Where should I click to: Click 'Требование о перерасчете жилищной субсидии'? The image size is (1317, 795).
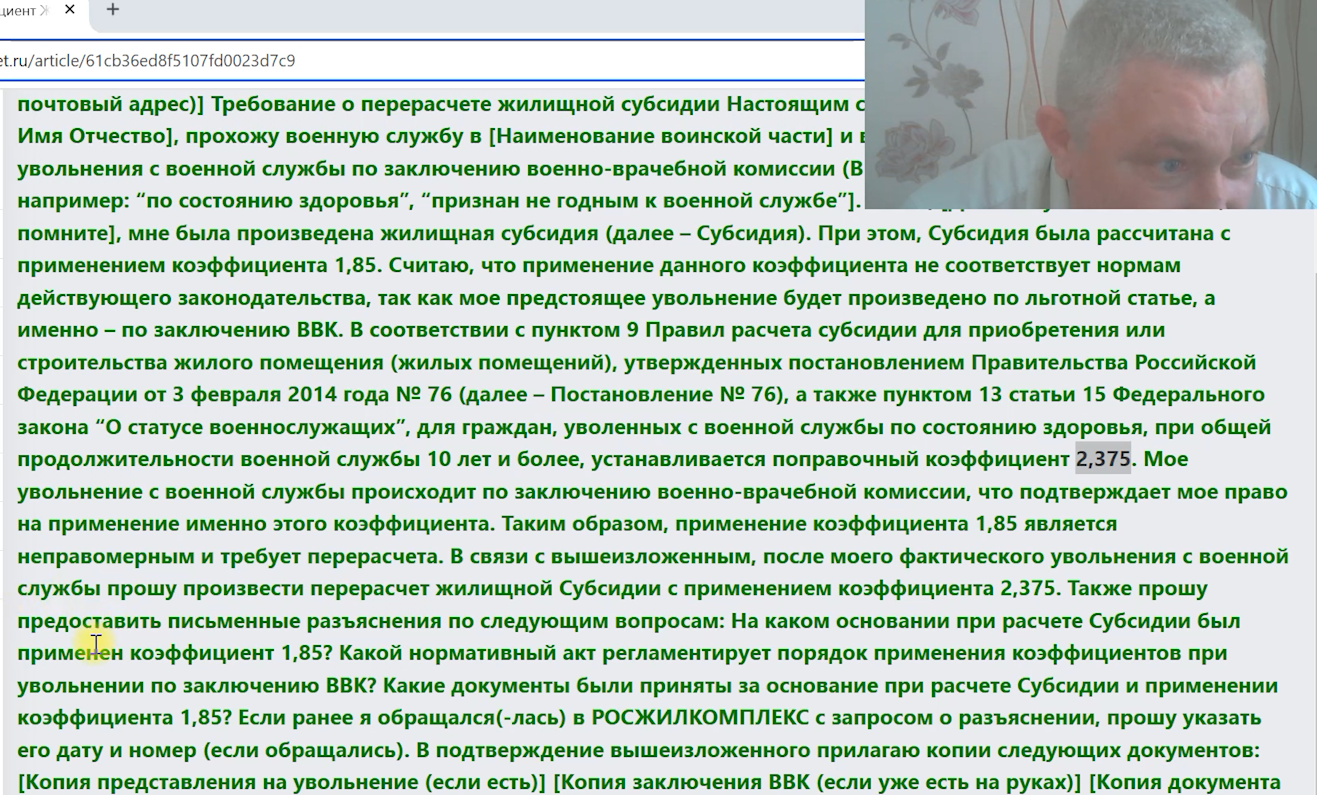pos(467,104)
